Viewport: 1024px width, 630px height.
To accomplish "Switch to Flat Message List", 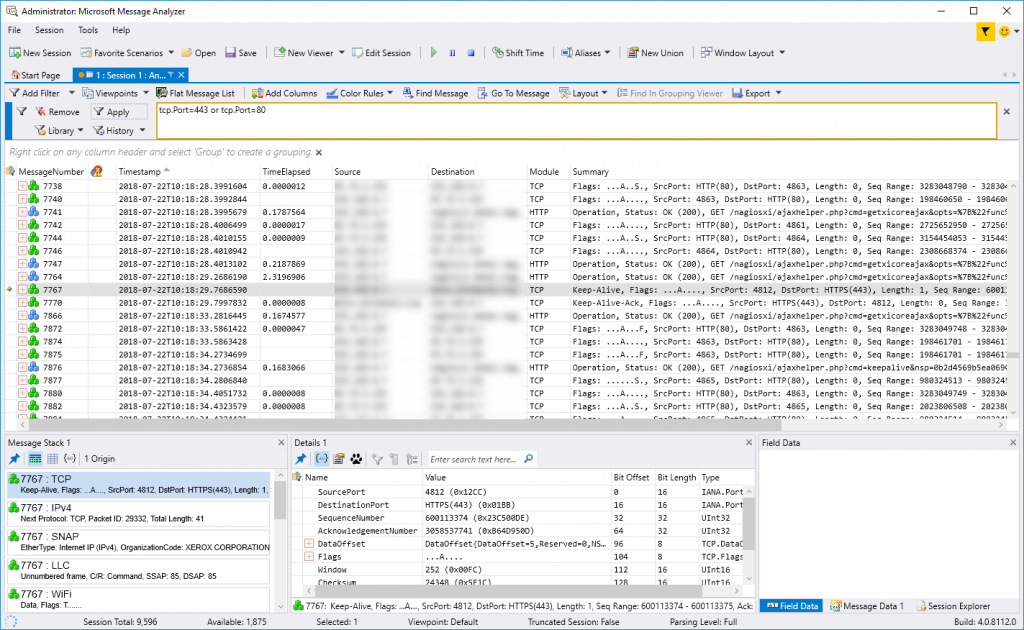I will click(x=195, y=93).
